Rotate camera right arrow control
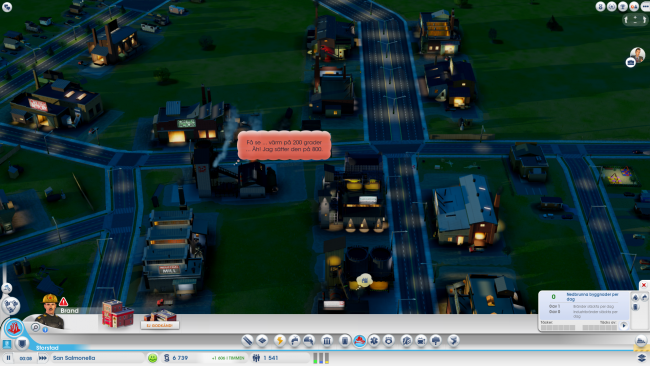 (644, 19)
